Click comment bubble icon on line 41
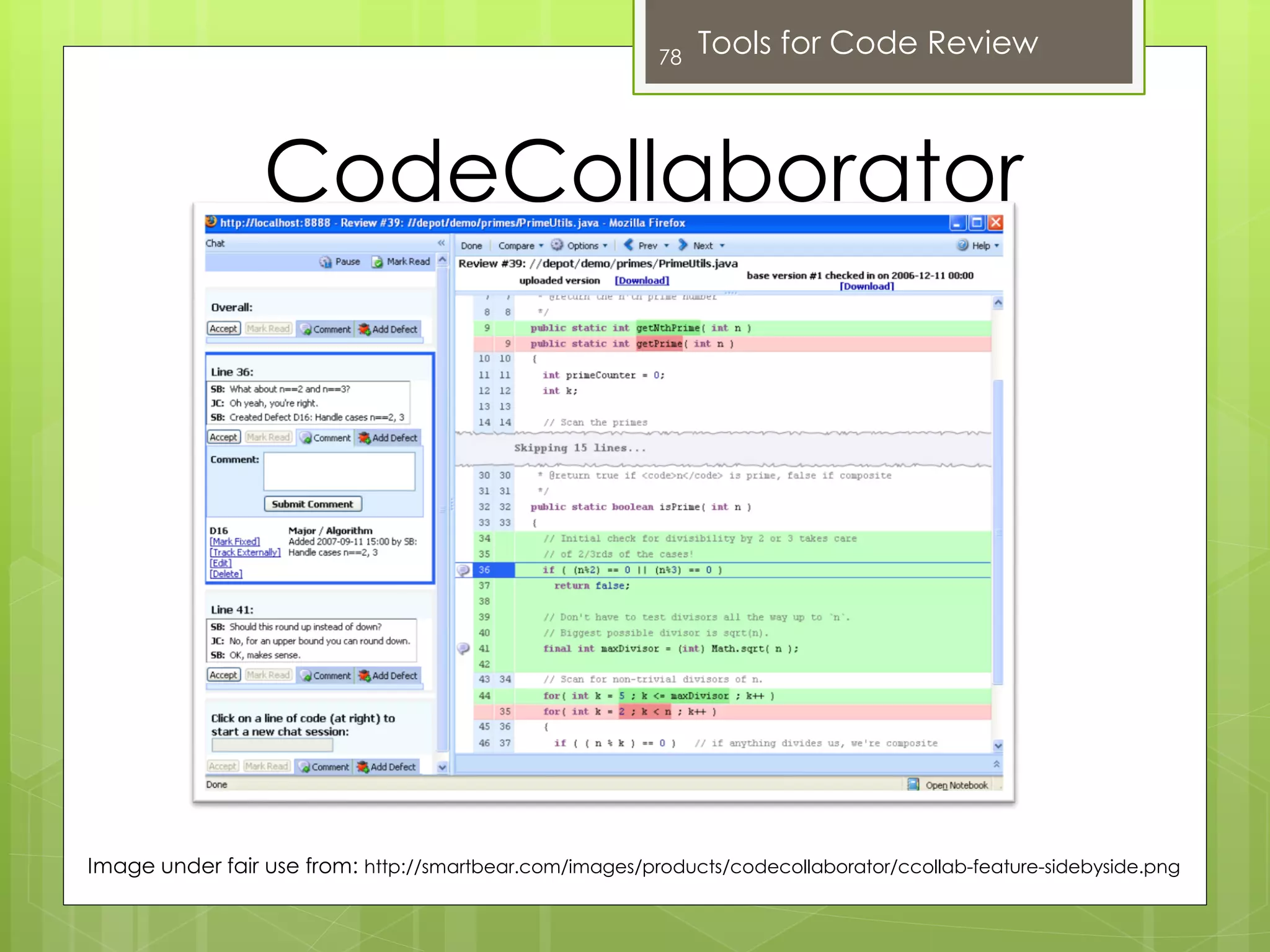 (x=463, y=648)
